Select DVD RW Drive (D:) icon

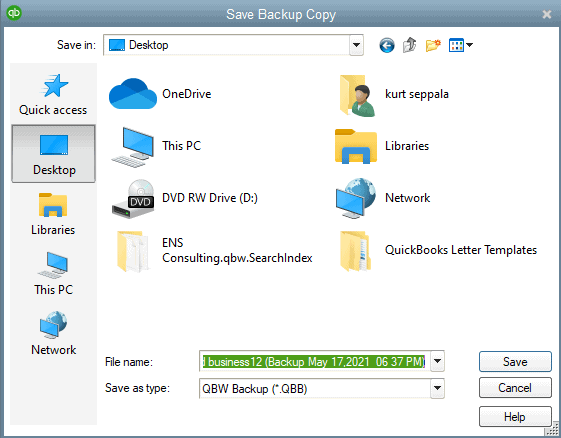point(133,199)
